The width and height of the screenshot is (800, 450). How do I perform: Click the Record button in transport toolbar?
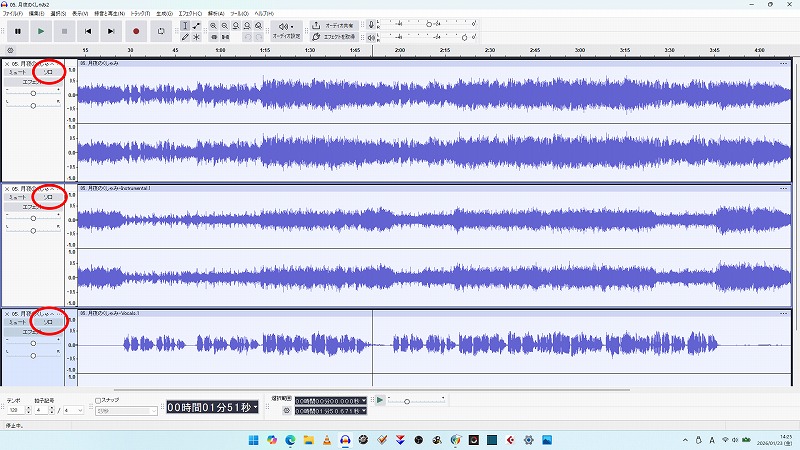(x=136, y=31)
